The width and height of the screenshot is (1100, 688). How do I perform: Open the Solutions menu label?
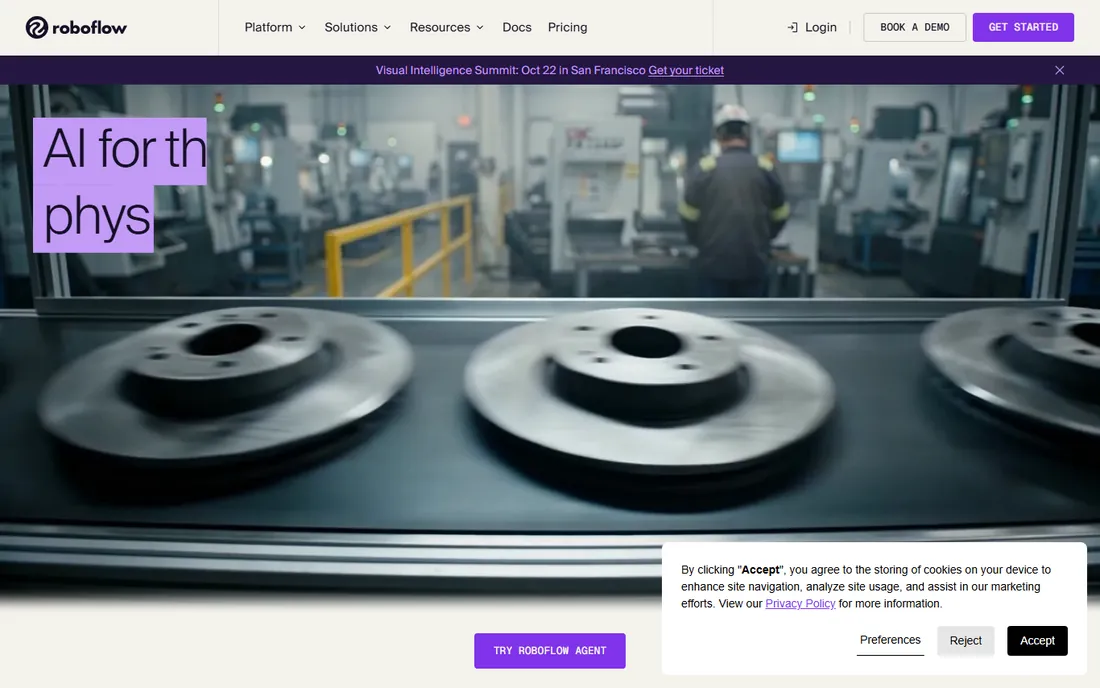pos(351,27)
